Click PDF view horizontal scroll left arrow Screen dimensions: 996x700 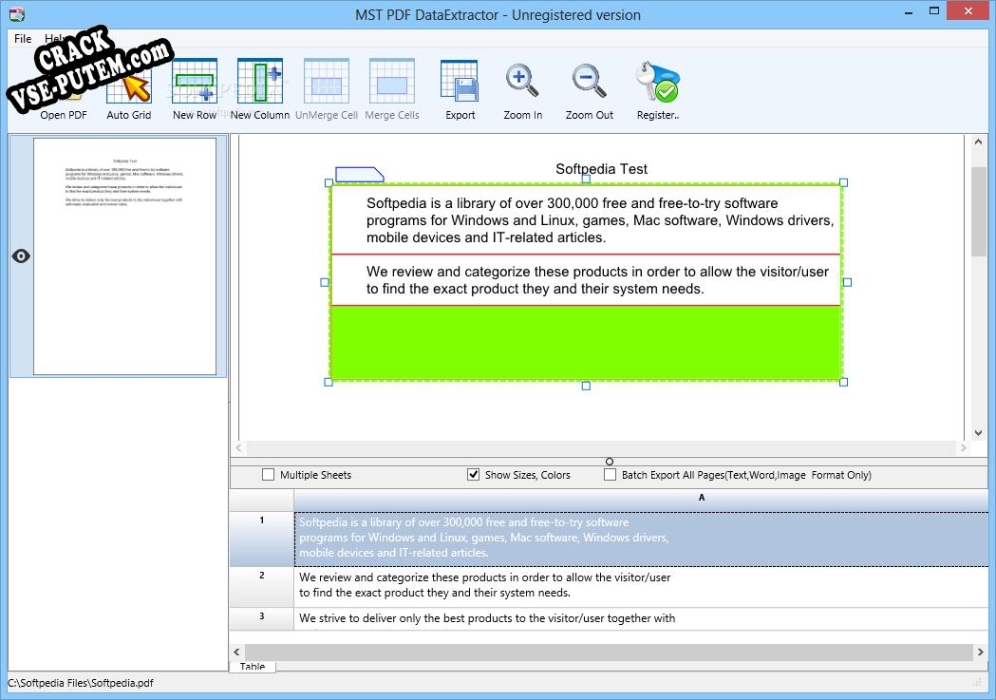coord(239,448)
